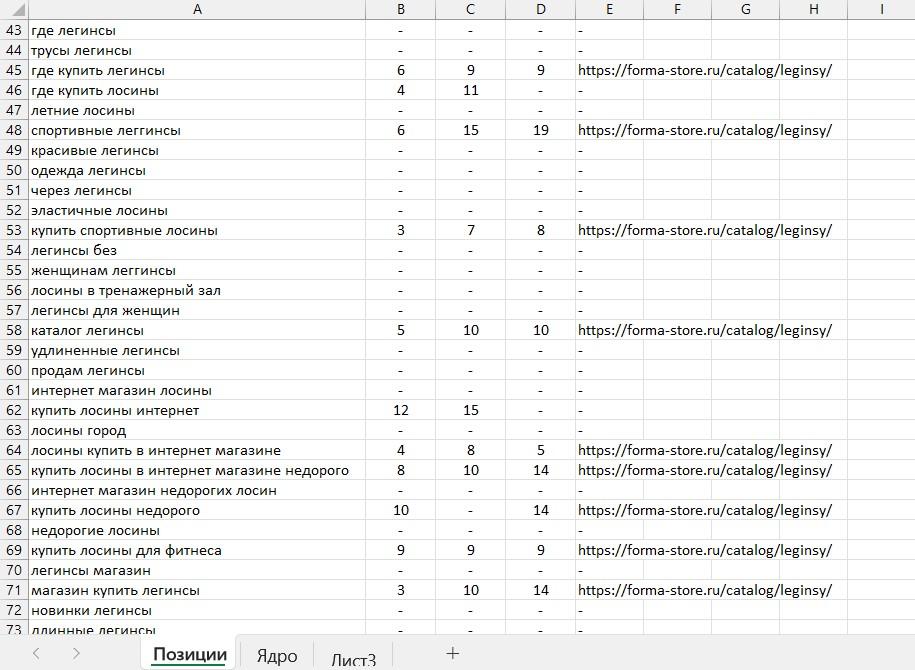Select cell 'лосины купить в интернет магазине'
915x670 pixels.
(x=197, y=451)
